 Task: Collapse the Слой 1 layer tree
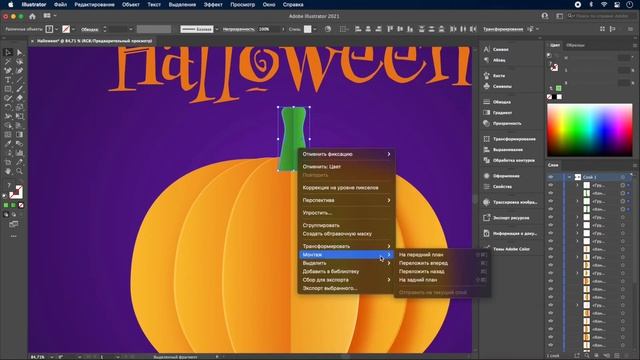click(x=569, y=177)
